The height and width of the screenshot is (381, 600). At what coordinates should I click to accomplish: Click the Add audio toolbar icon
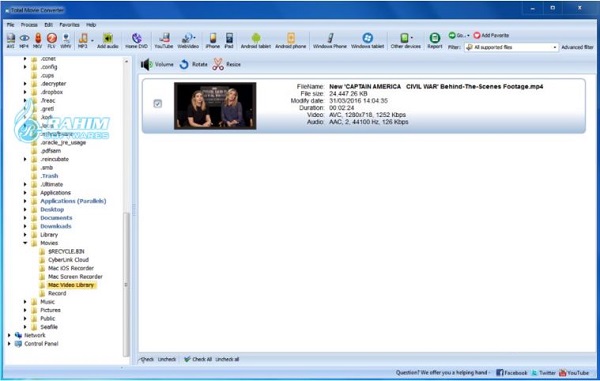(x=108, y=41)
